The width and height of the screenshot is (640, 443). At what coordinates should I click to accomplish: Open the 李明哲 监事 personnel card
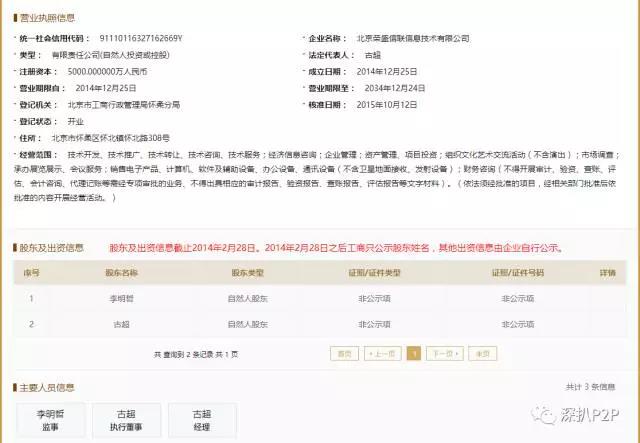(x=51, y=420)
